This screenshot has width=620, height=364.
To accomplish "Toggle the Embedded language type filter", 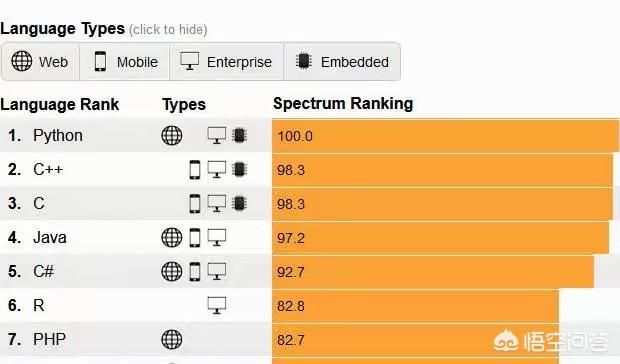I will tap(342, 62).
